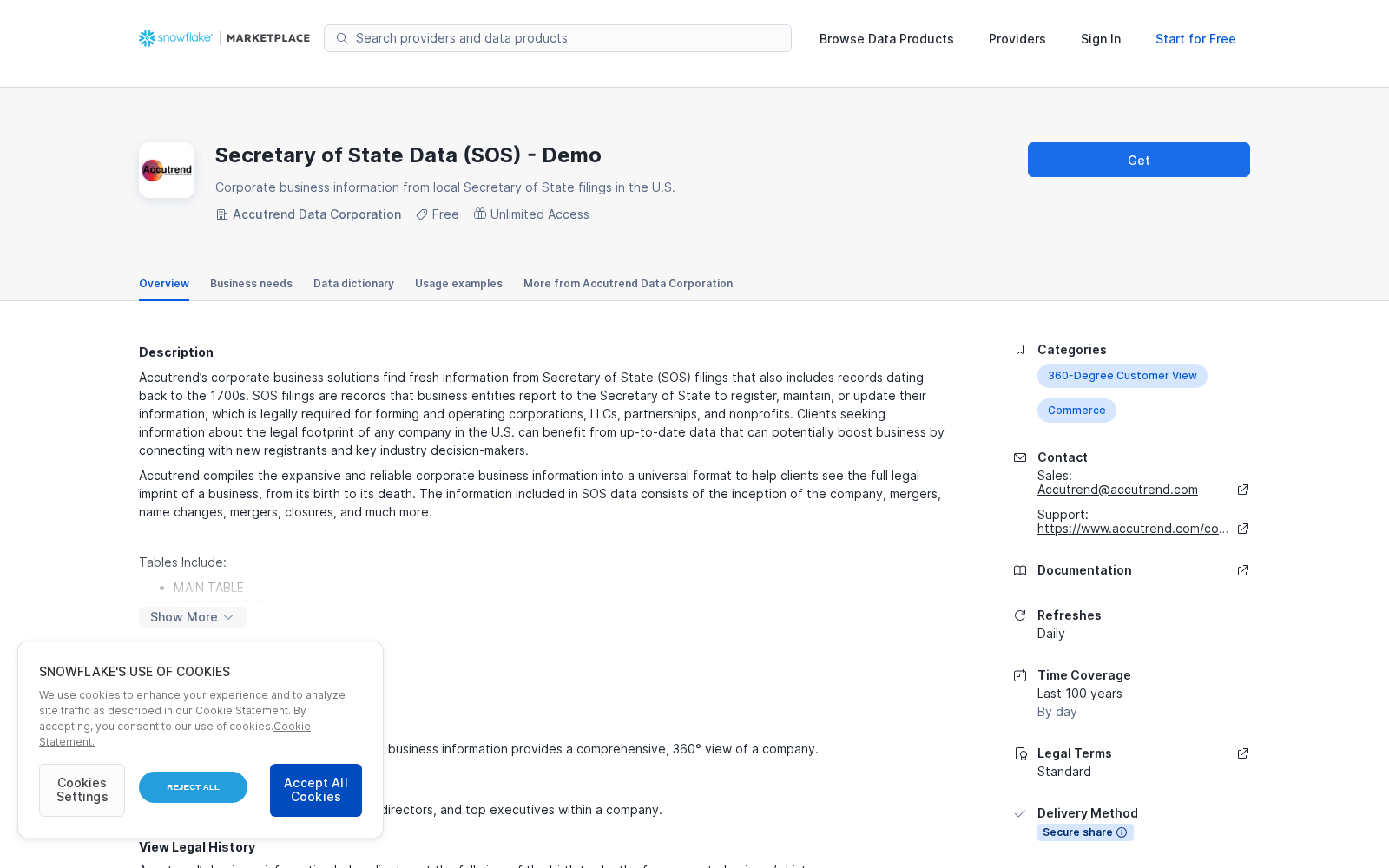Open external link icon for Support URL

coord(1243,529)
